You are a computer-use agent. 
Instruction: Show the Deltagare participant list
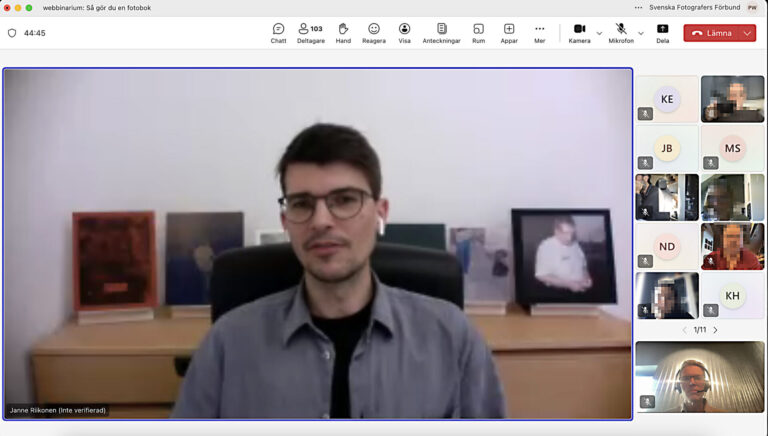[310, 33]
